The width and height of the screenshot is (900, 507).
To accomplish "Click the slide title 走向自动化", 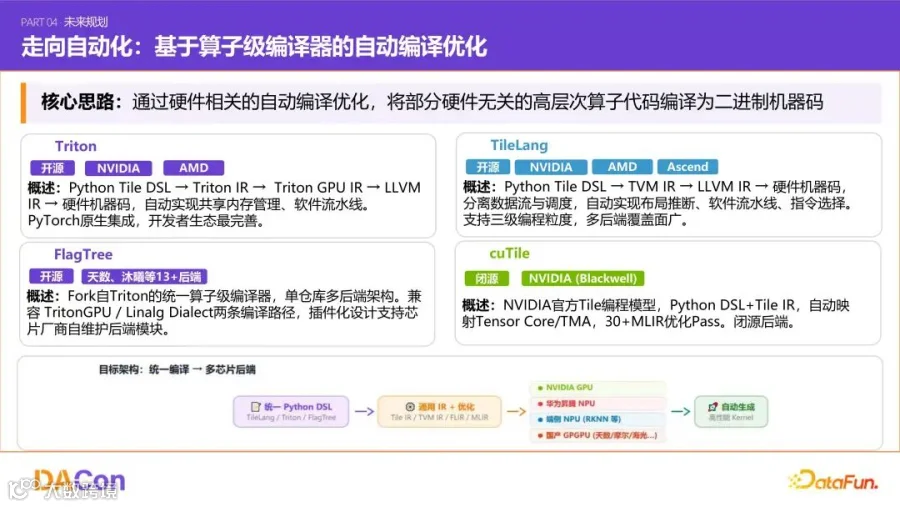I will point(254,47).
